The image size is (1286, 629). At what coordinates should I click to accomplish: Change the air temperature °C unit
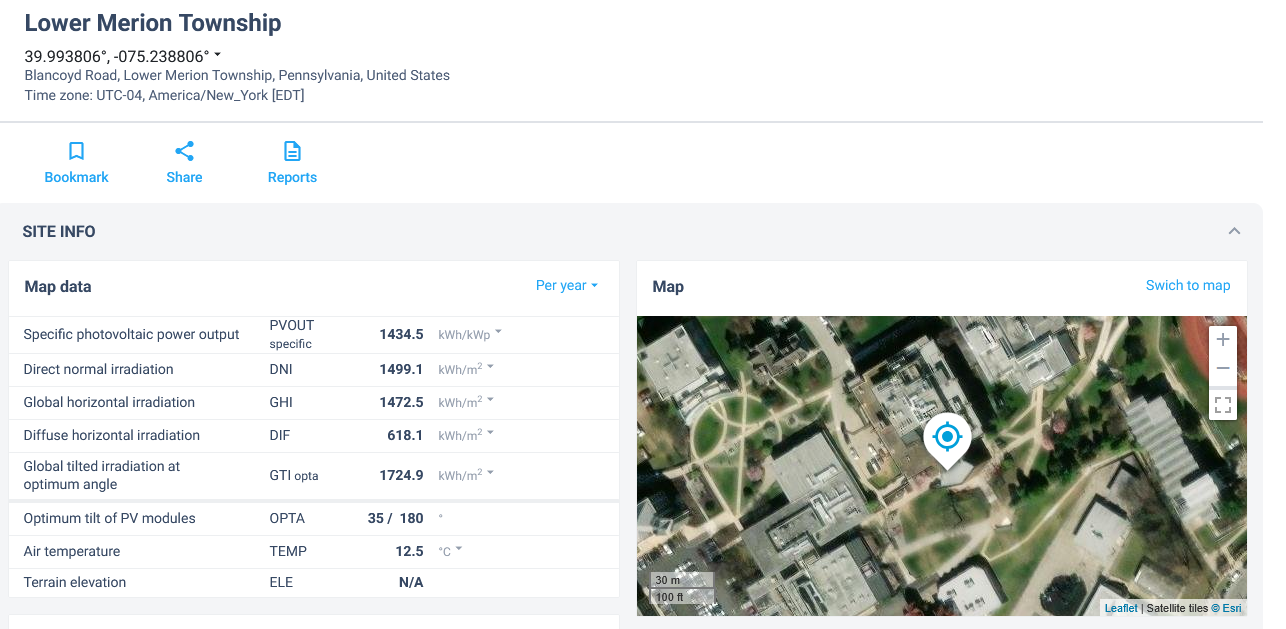click(x=451, y=551)
